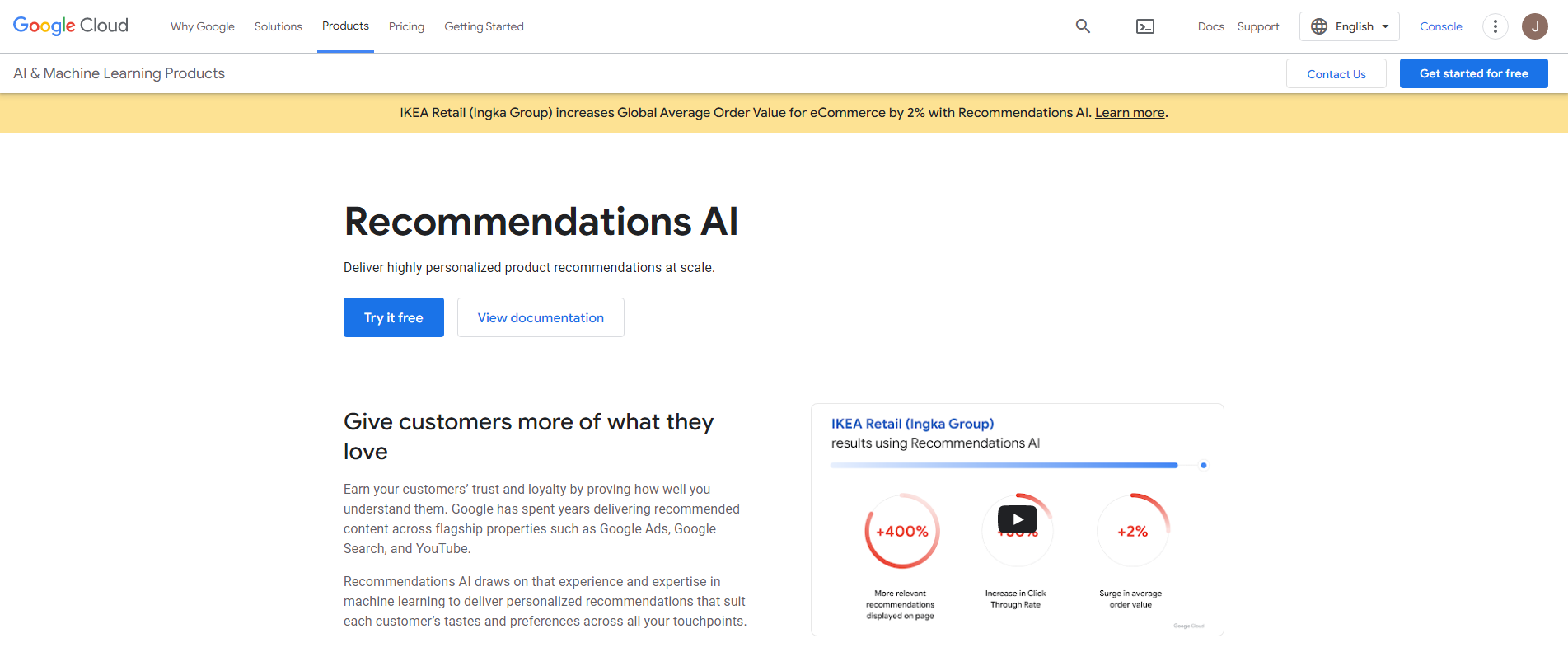The height and width of the screenshot is (671, 1568).
Task: Click the +2% statistic circle
Action: click(x=1133, y=531)
